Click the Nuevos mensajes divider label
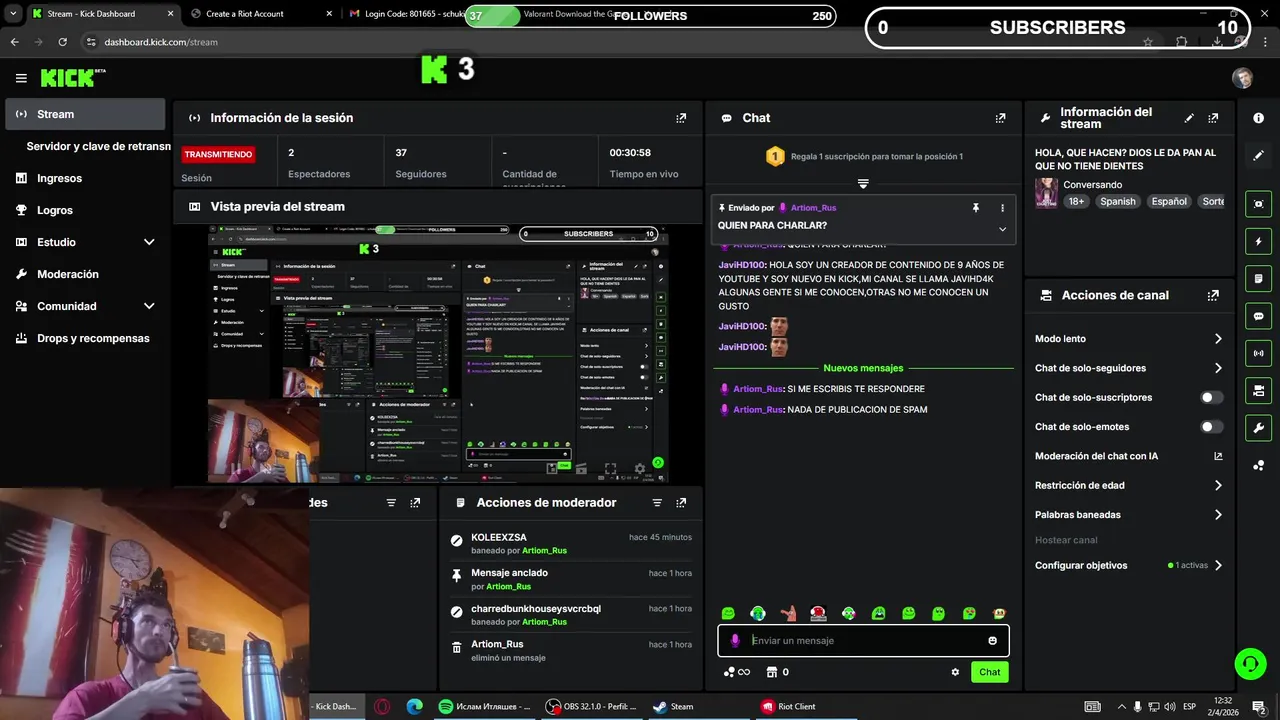This screenshot has height=720, width=1280. point(863,368)
